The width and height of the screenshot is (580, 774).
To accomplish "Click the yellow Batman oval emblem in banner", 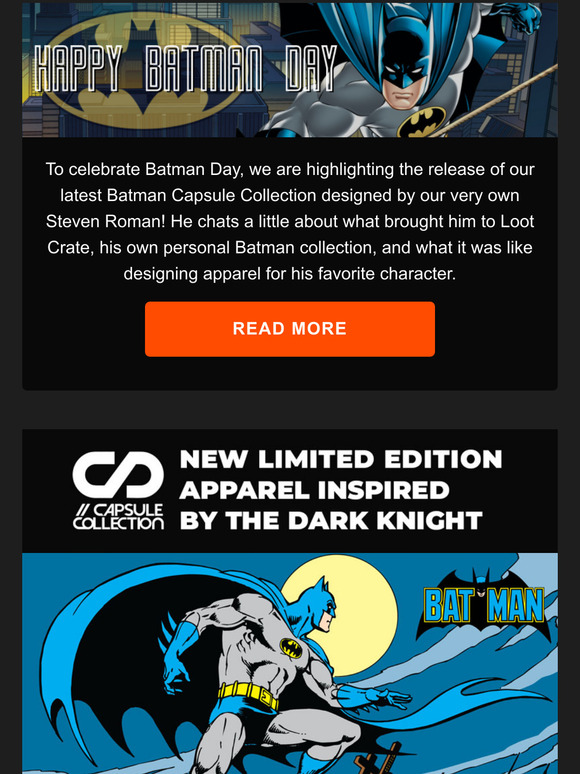I will coord(143,70).
